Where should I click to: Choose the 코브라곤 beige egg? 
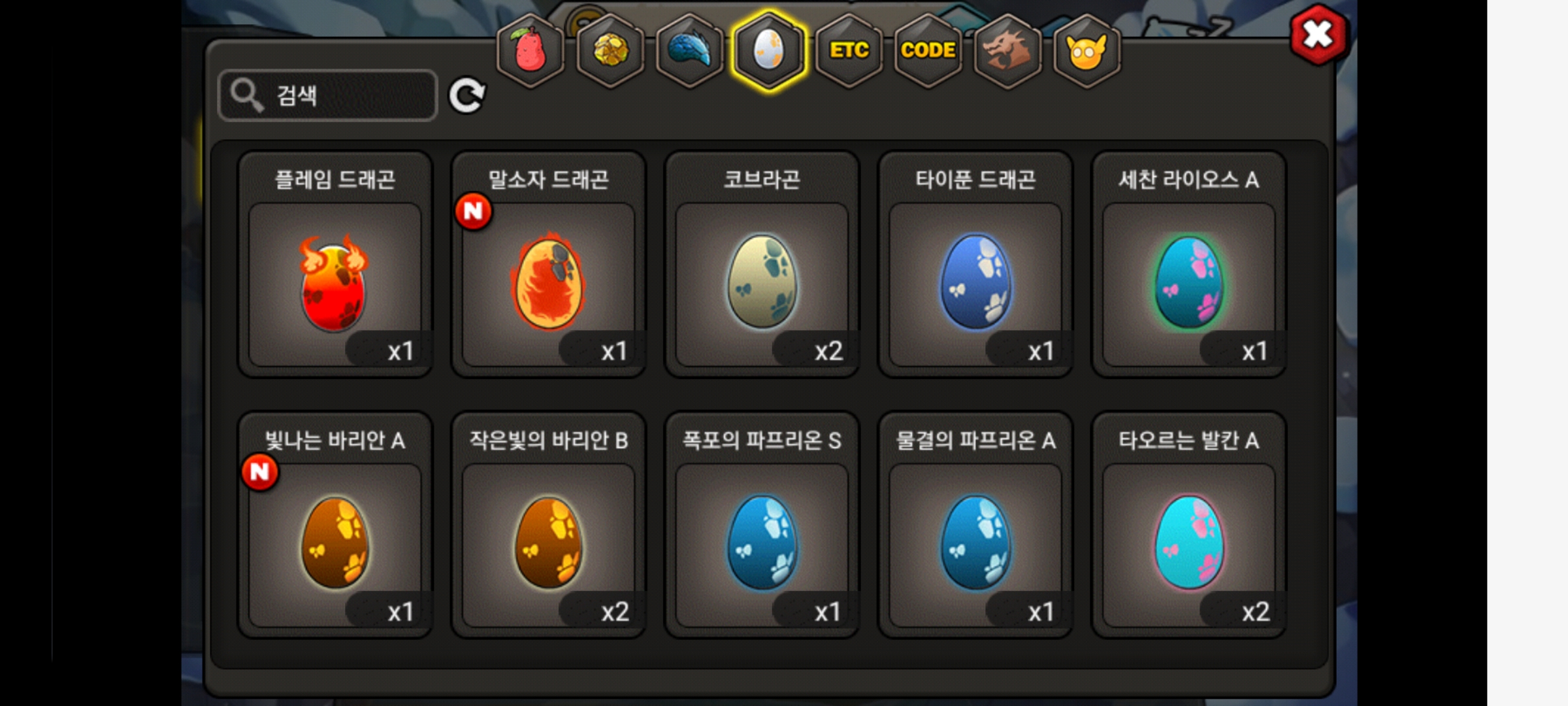pyautogui.click(x=762, y=265)
